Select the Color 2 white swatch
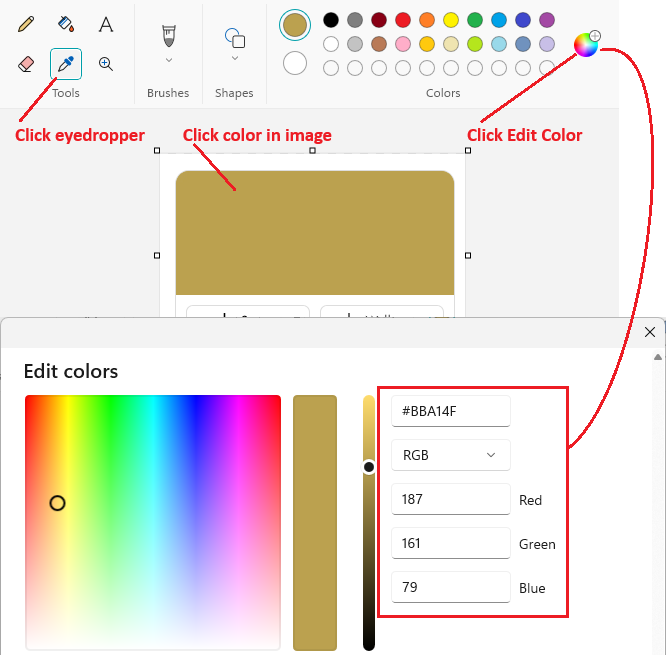This screenshot has height=655, width=666. point(295,63)
